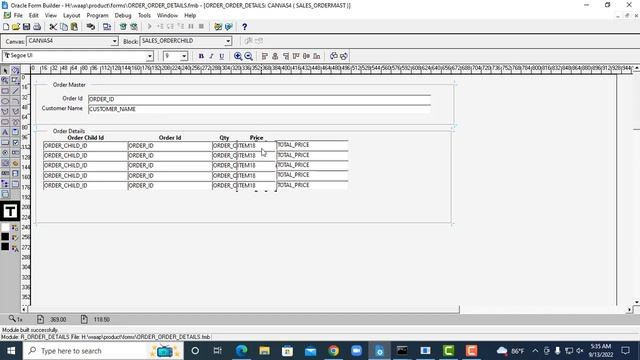The width and height of the screenshot is (640, 360).
Task: Open the Edit menu
Action: pos(33,16)
